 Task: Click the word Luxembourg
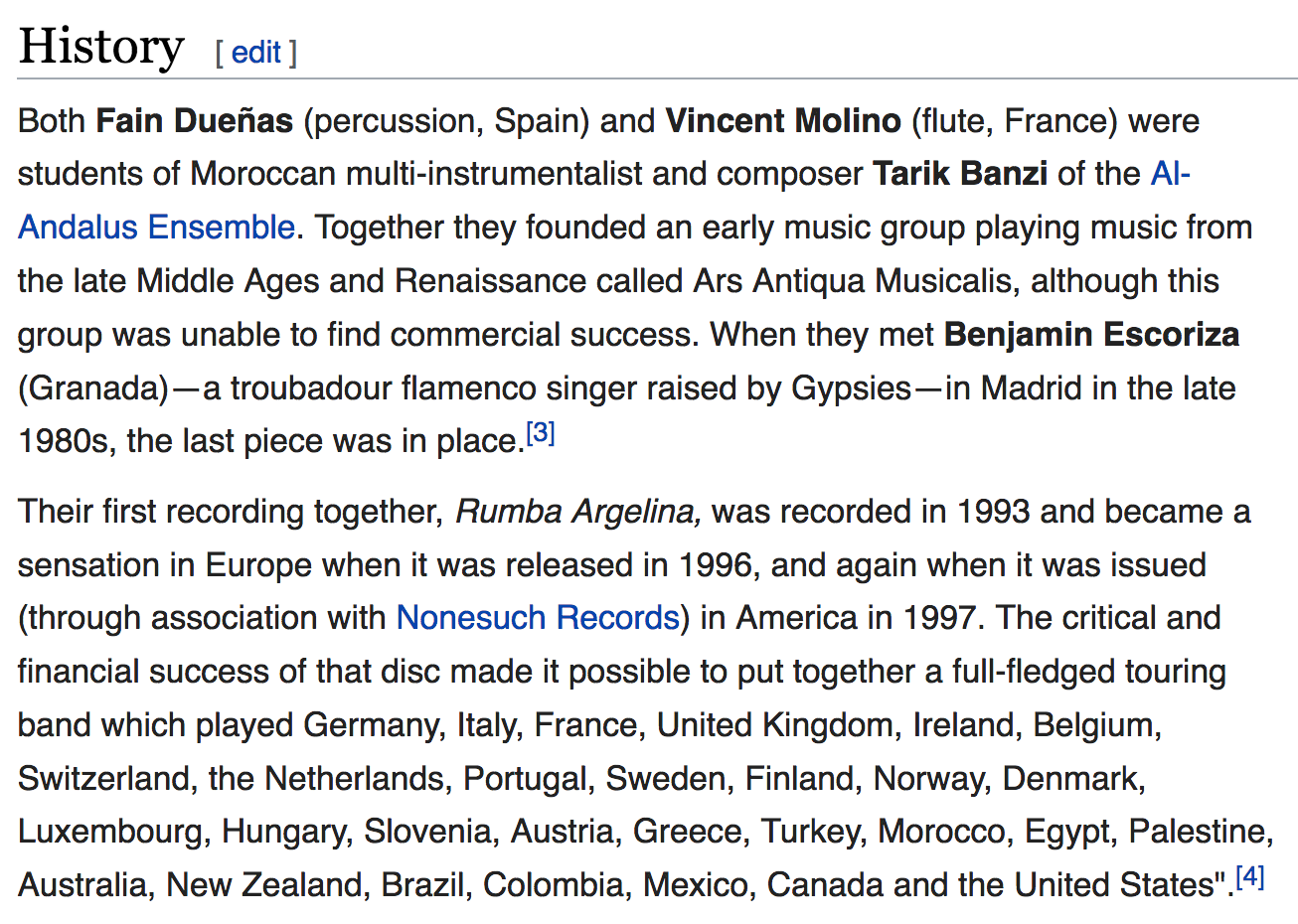tap(110, 832)
